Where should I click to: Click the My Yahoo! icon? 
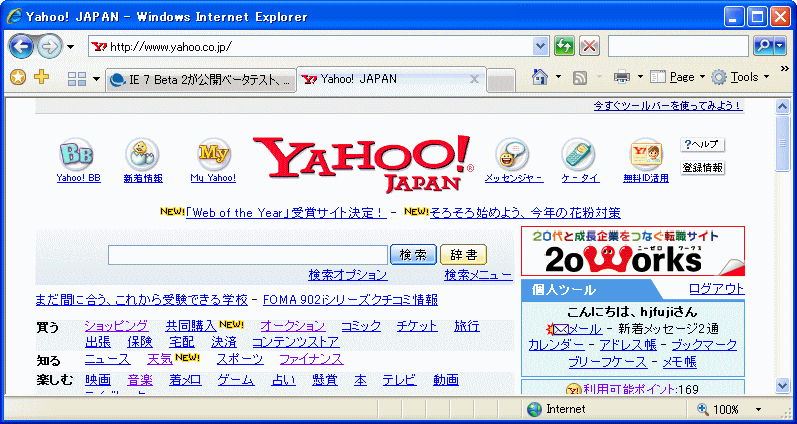click(214, 155)
